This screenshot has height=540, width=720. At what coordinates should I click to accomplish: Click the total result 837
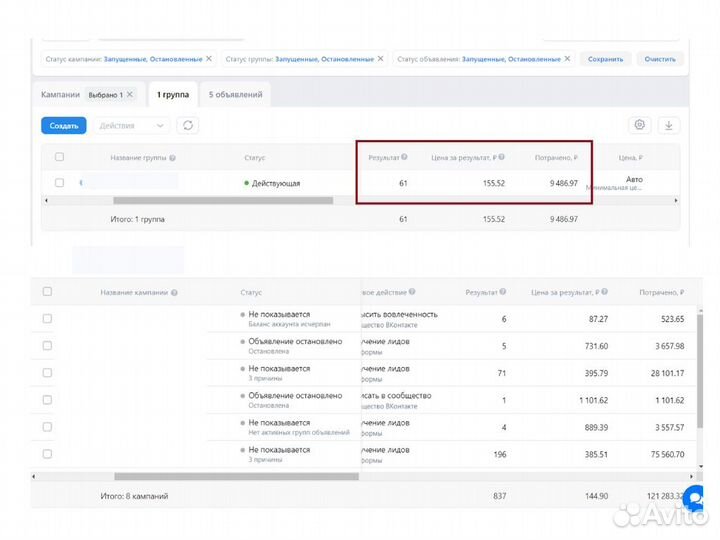(500, 496)
